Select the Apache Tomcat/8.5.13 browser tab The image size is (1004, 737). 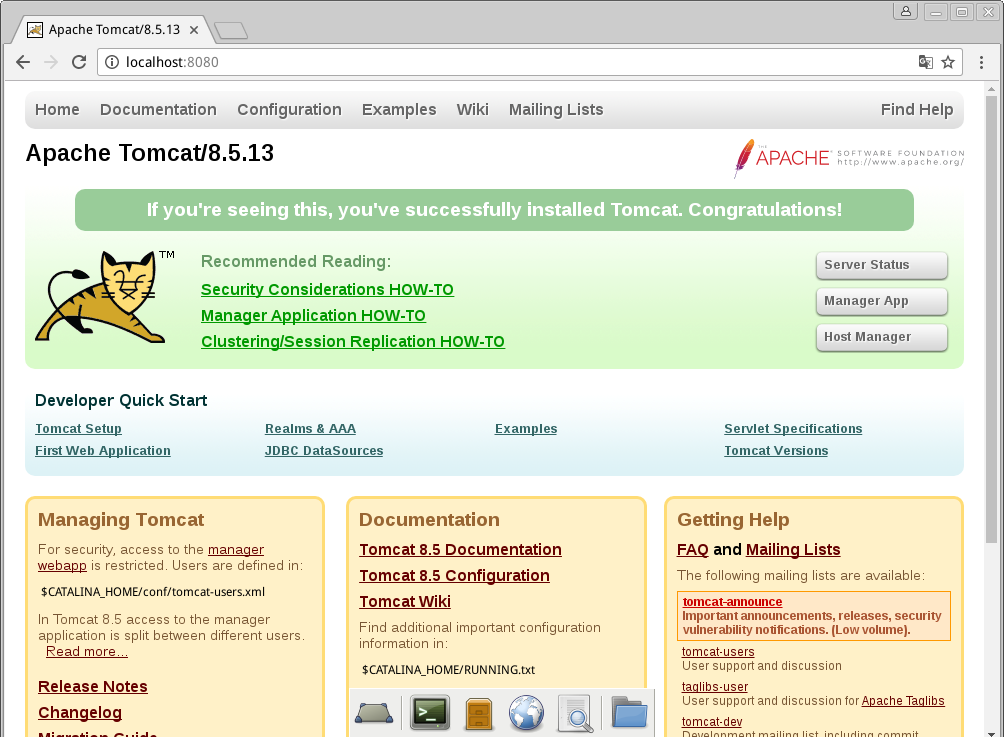click(x=114, y=30)
